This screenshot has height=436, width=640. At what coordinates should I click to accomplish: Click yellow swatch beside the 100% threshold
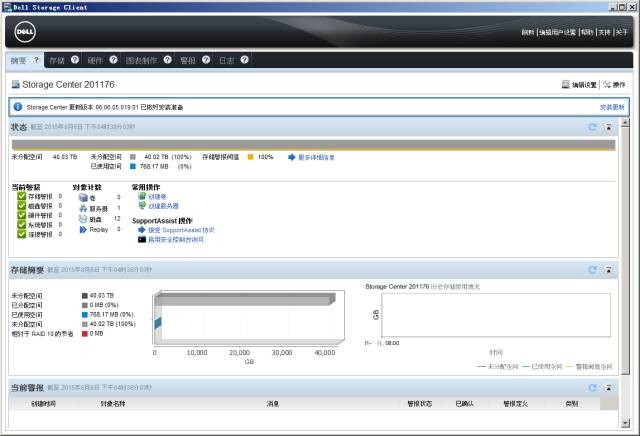pos(251,157)
